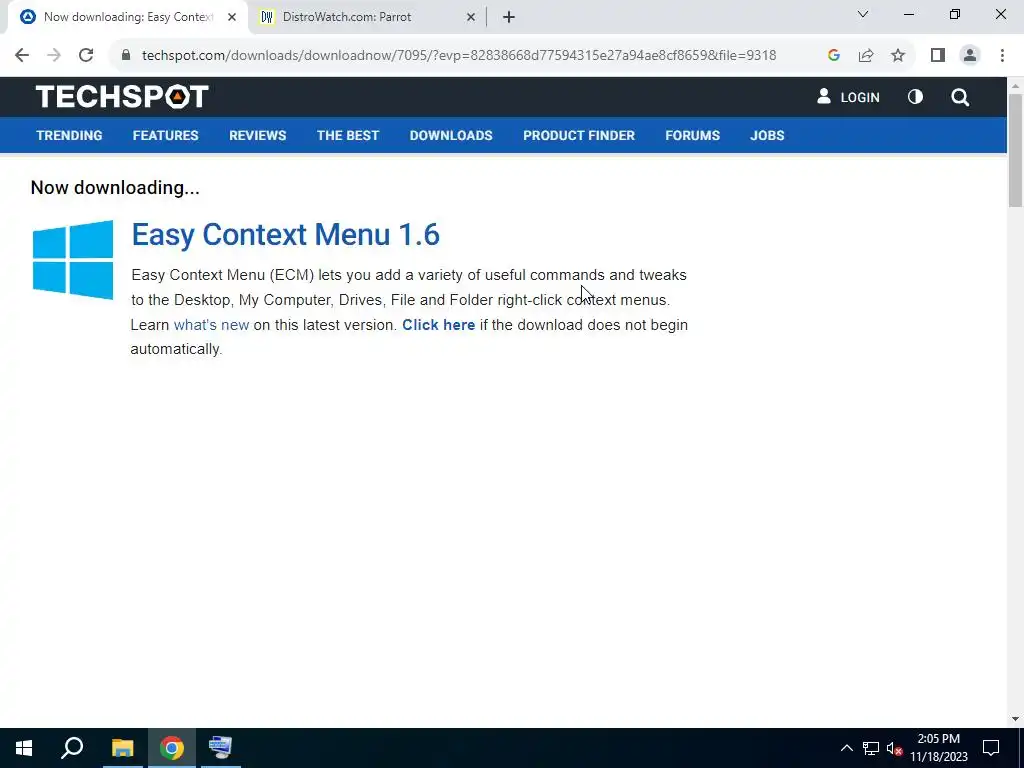Open the network tray icon
This screenshot has width=1024, height=768.
click(871, 748)
